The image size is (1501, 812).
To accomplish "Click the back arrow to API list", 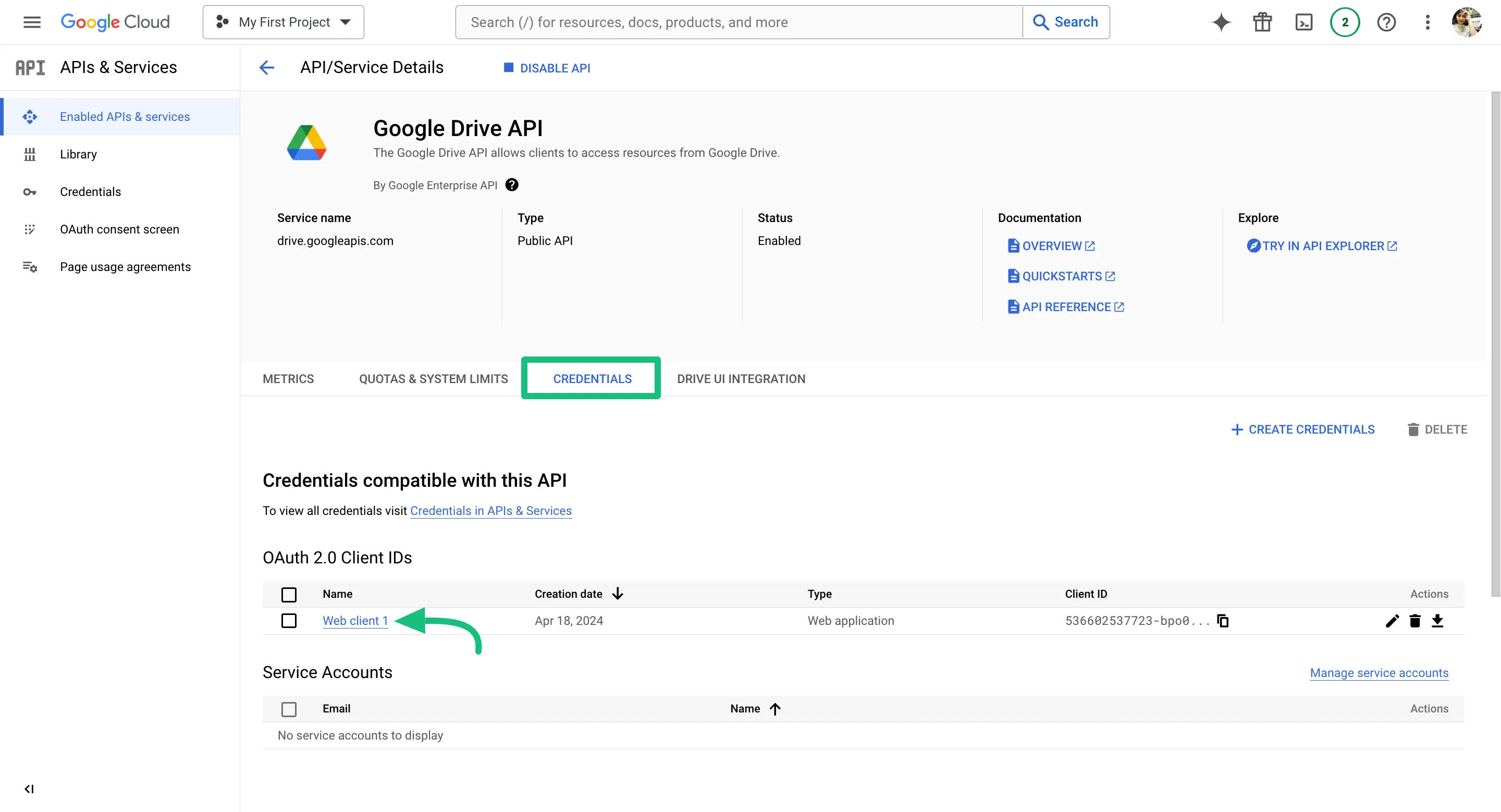I will [x=266, y=68].
